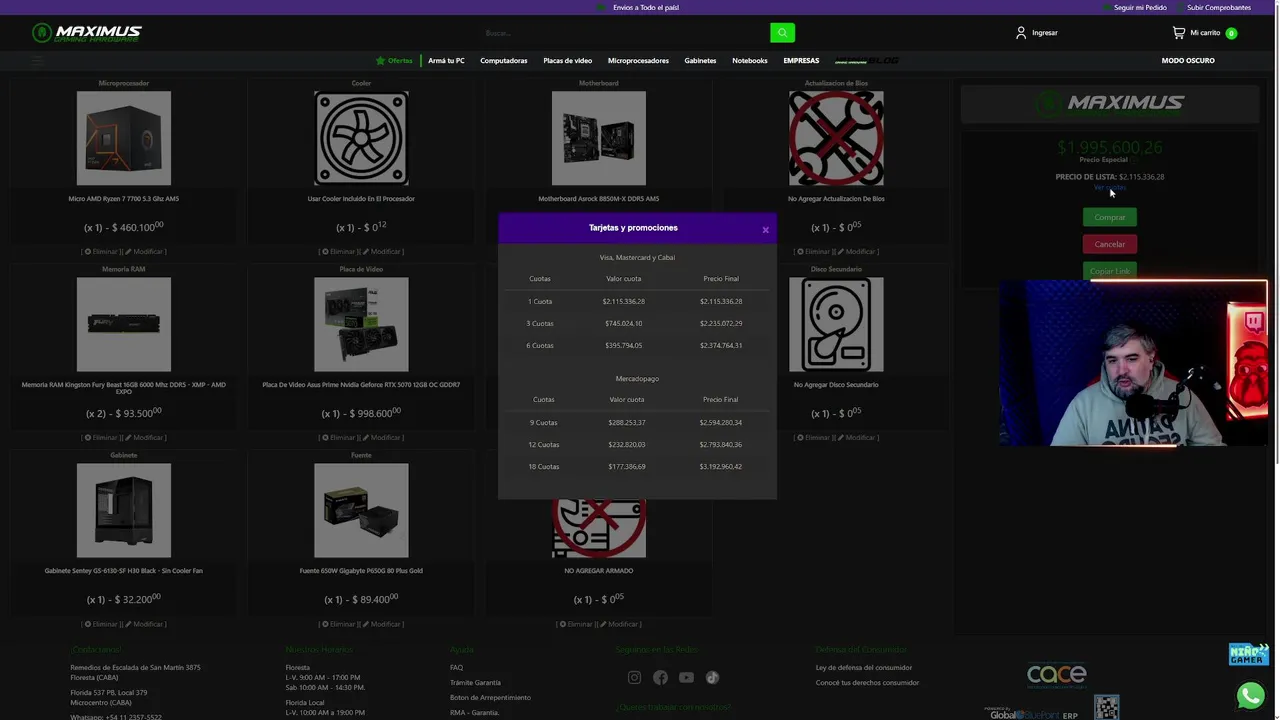
Task: Click Seguir mi Pedido link
Action: click(x=1140, y=7)
